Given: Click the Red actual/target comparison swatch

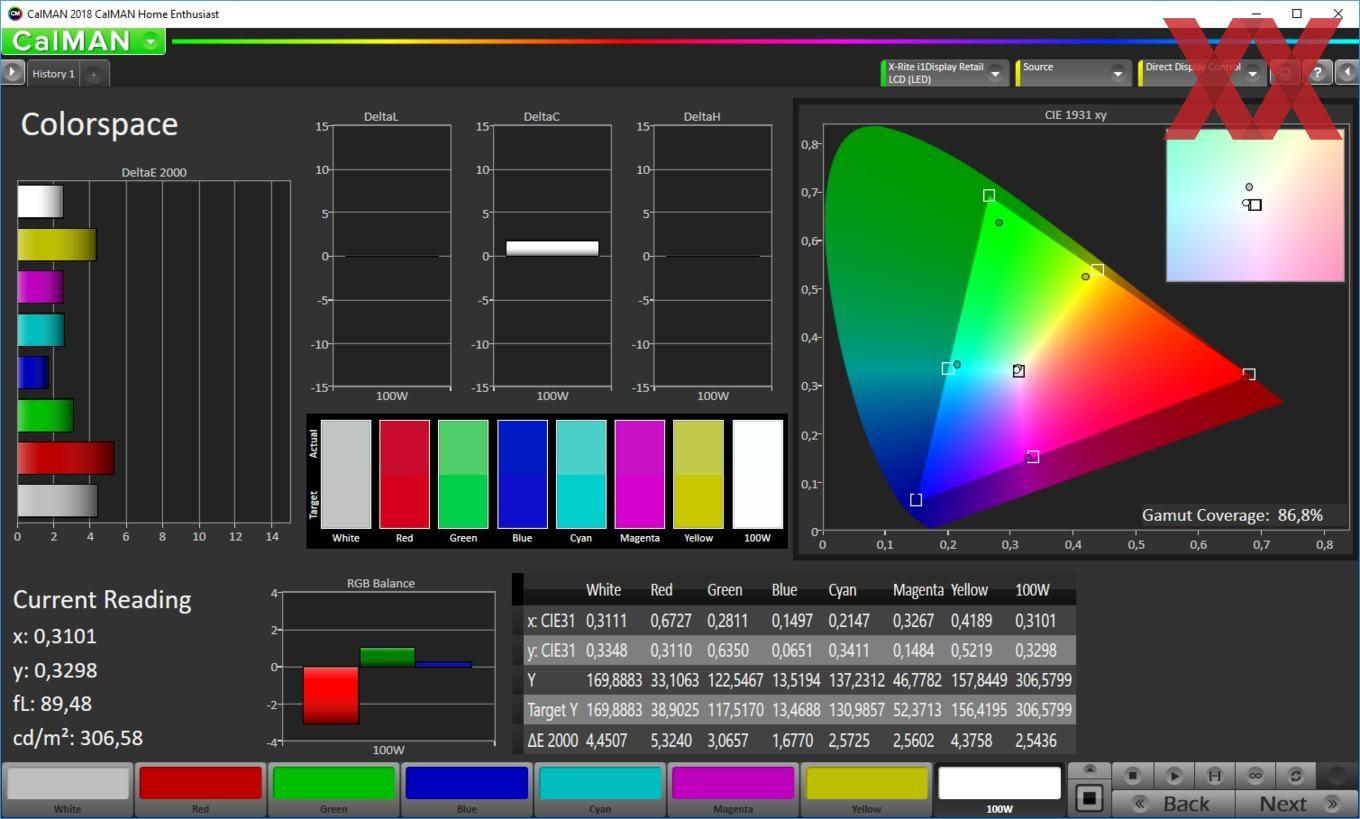Looking at the screenshot, I should [x=404, y=474].
